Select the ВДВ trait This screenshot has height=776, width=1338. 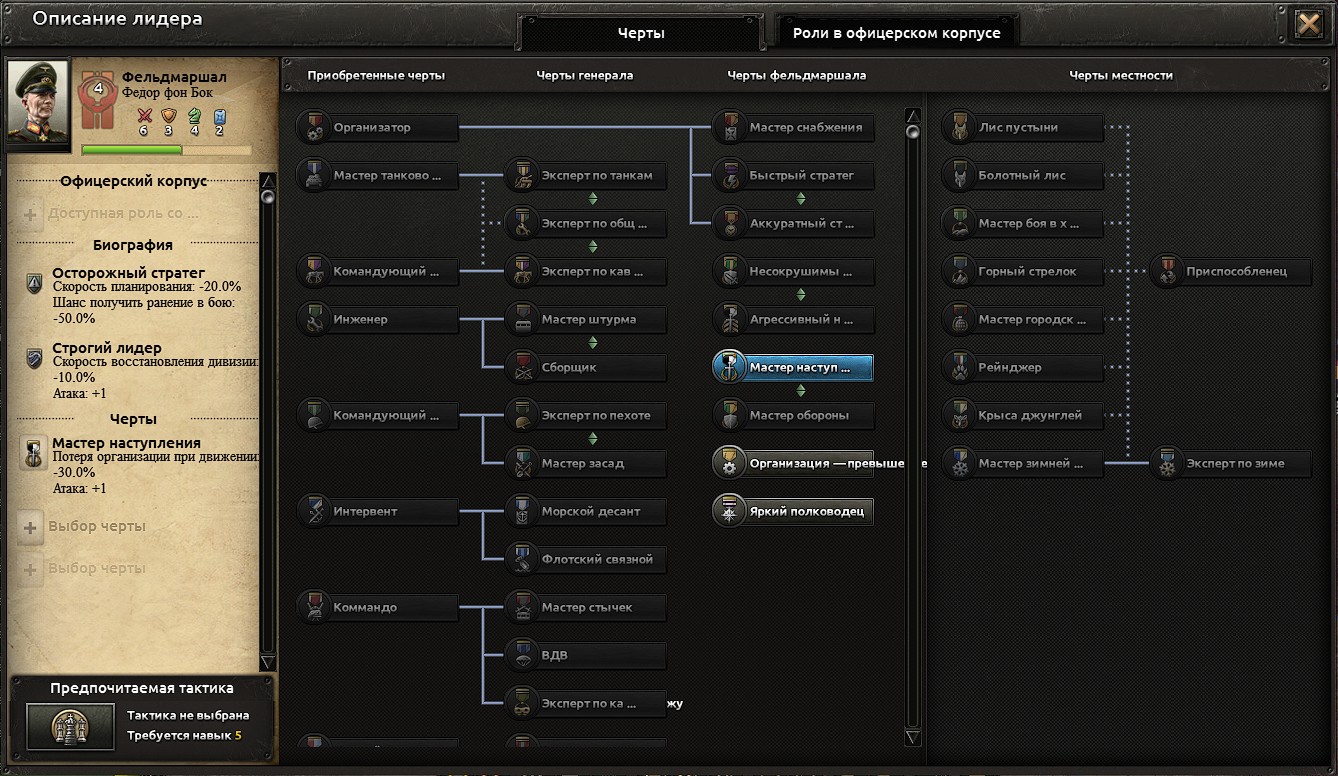[x=586, y=655]
